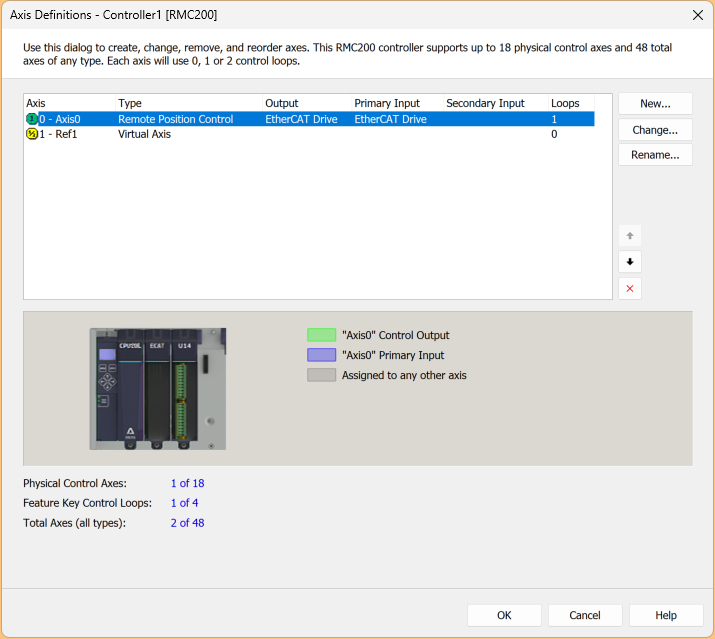This screenshot has height=639, width=715.
Task: Click the Rename... button
Action: [655, 155]
